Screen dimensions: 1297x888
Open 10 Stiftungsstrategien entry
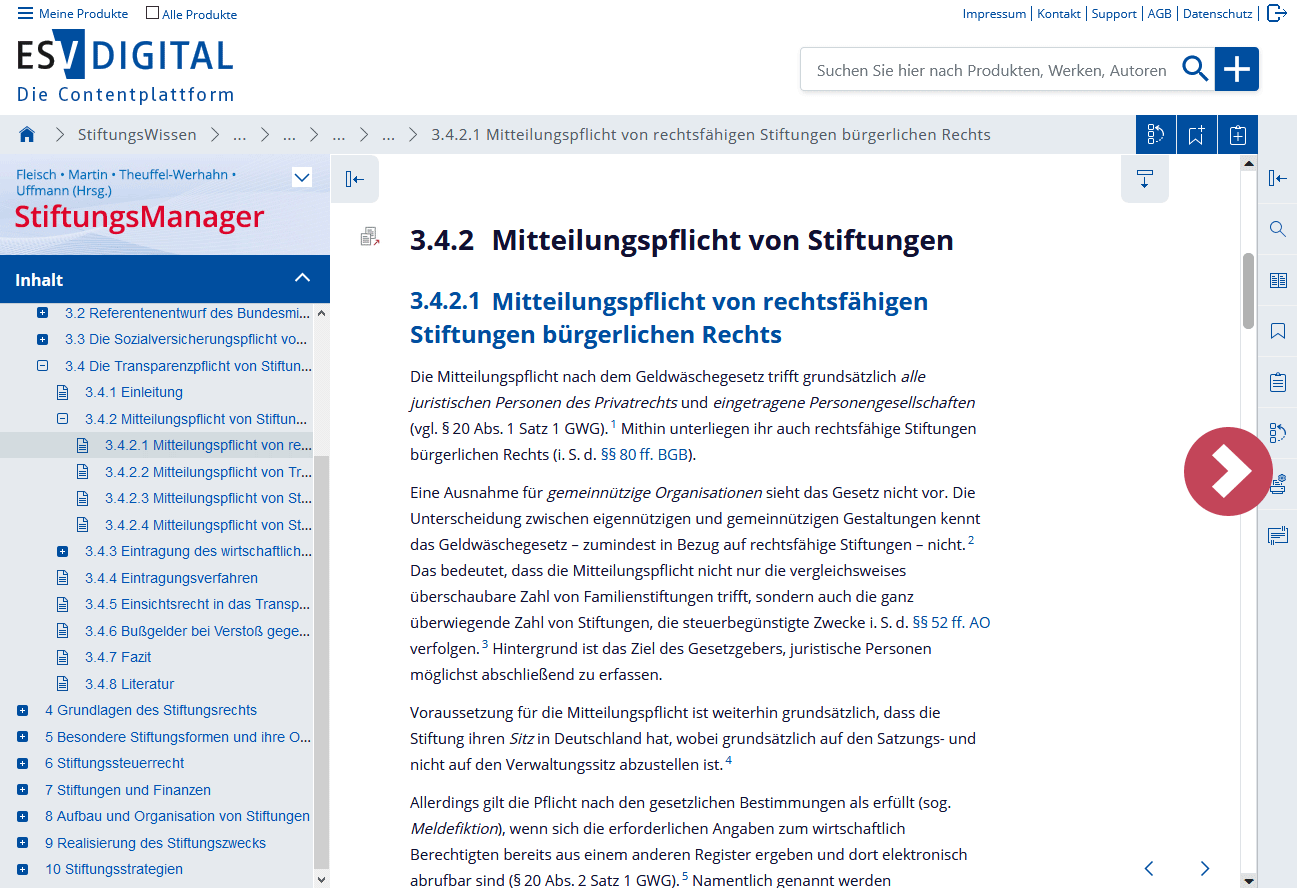pos(114,869)
